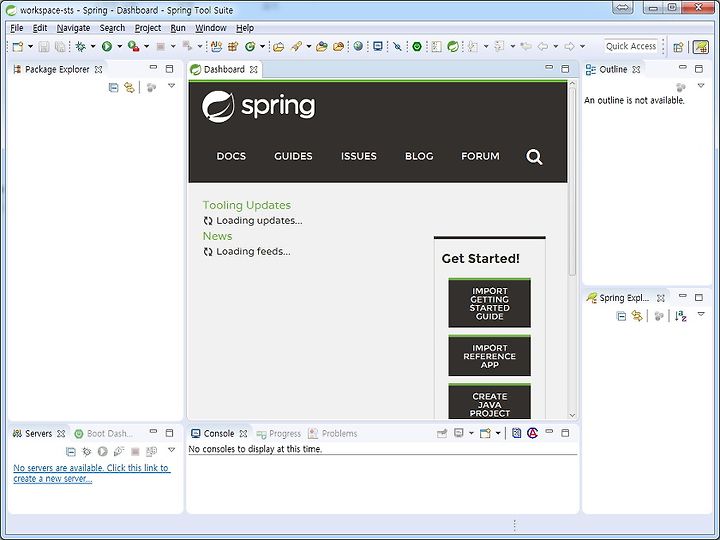
Task: Open the BLOG link on Spring dashboard
Action: click(419, 156)
